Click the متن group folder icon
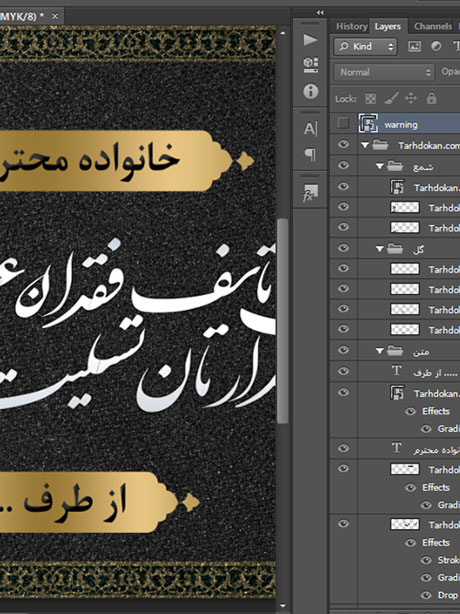Viewport: 460px width, 614px height. click(x=395, y=350)
